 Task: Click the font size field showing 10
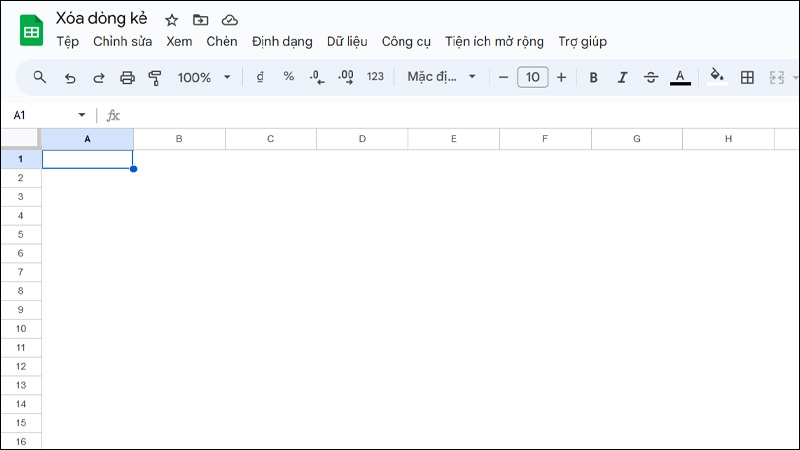(x=533, y=77)
